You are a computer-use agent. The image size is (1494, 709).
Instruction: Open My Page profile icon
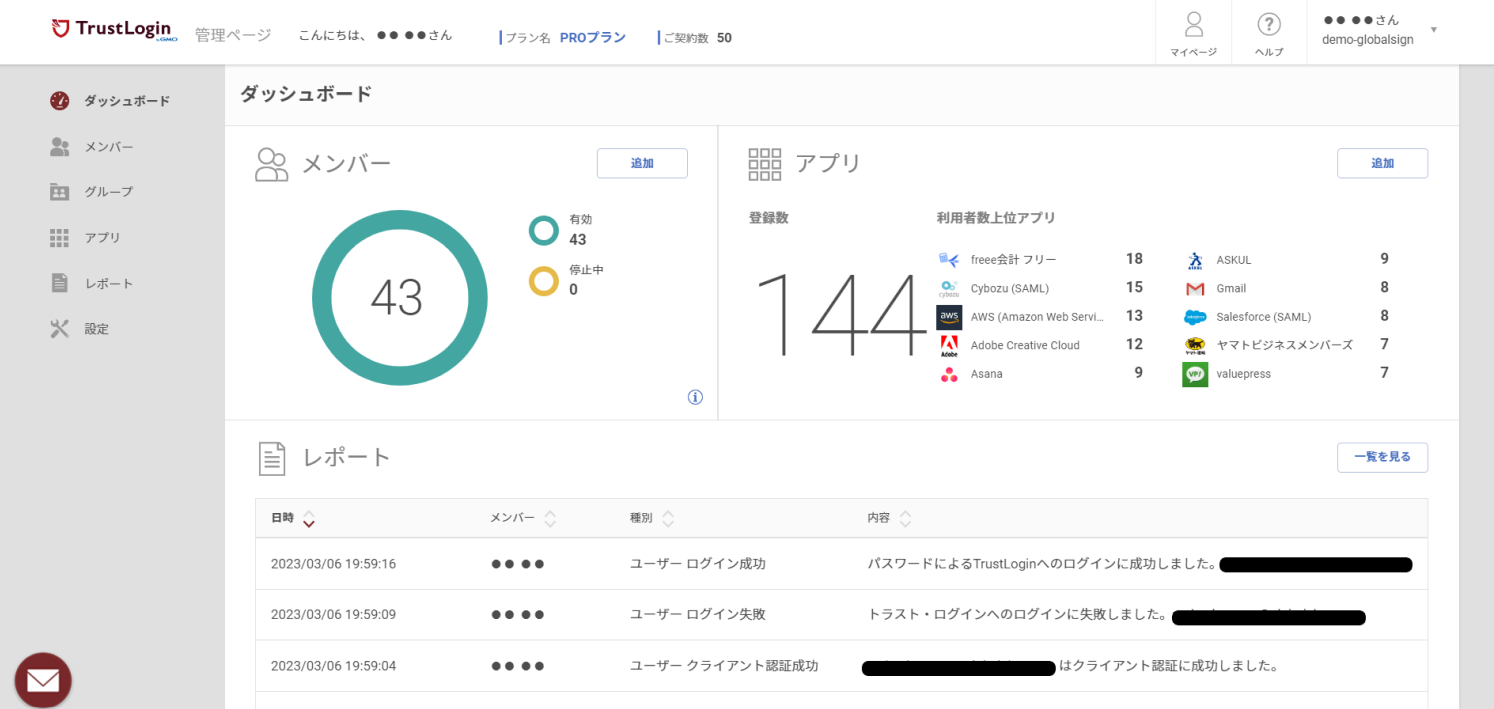coord(1193,25)
